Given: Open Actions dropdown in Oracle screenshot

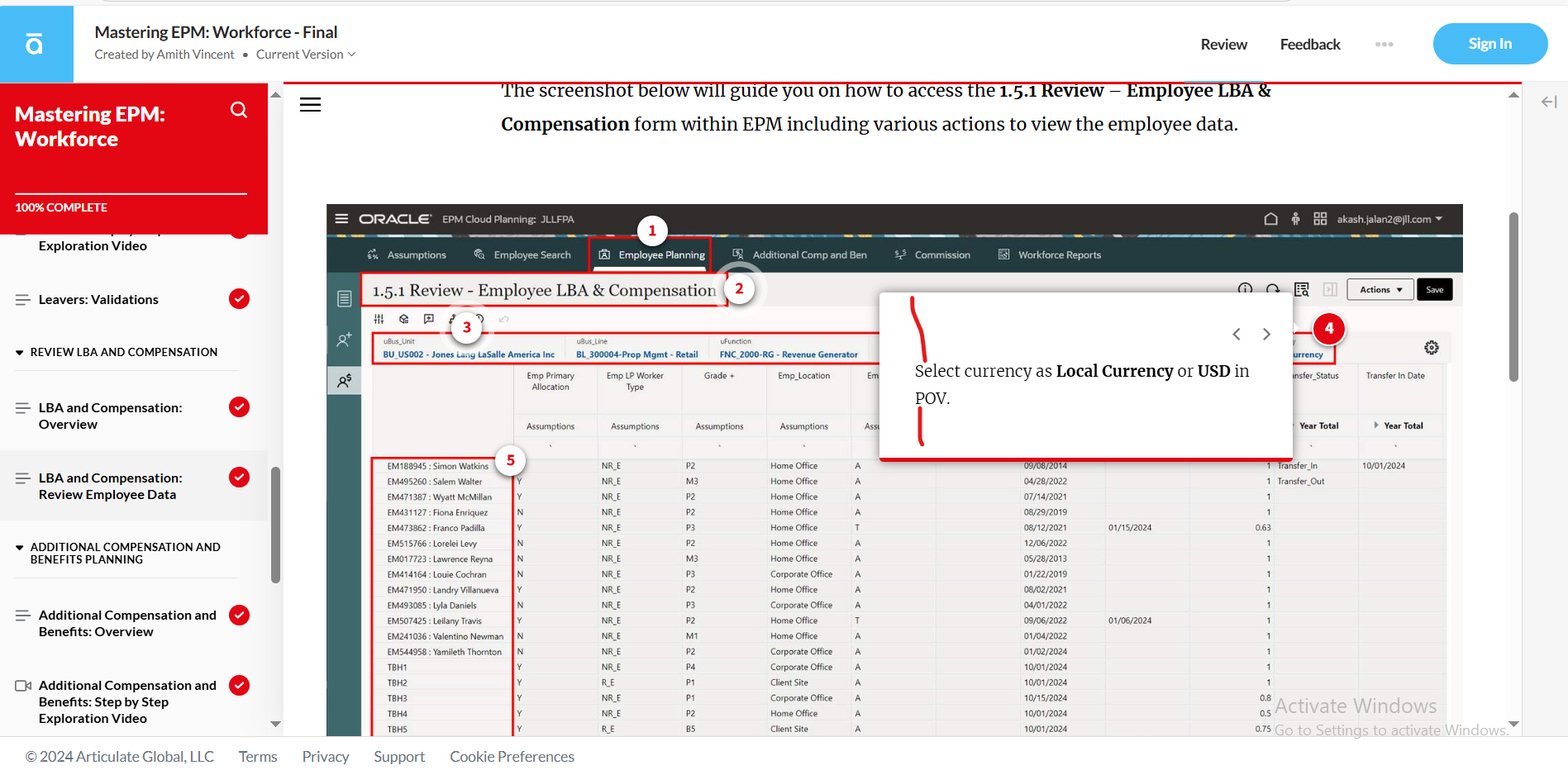Looking at the screenshot, I should click(x=1380, y=290).
